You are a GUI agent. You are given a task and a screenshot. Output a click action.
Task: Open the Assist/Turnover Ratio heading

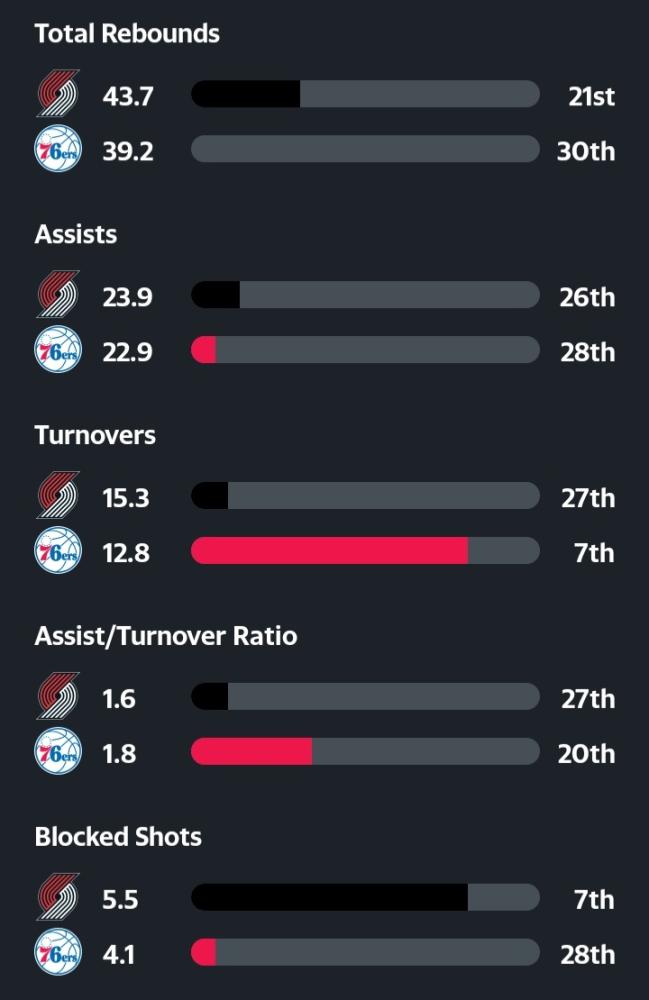point(166,636)
